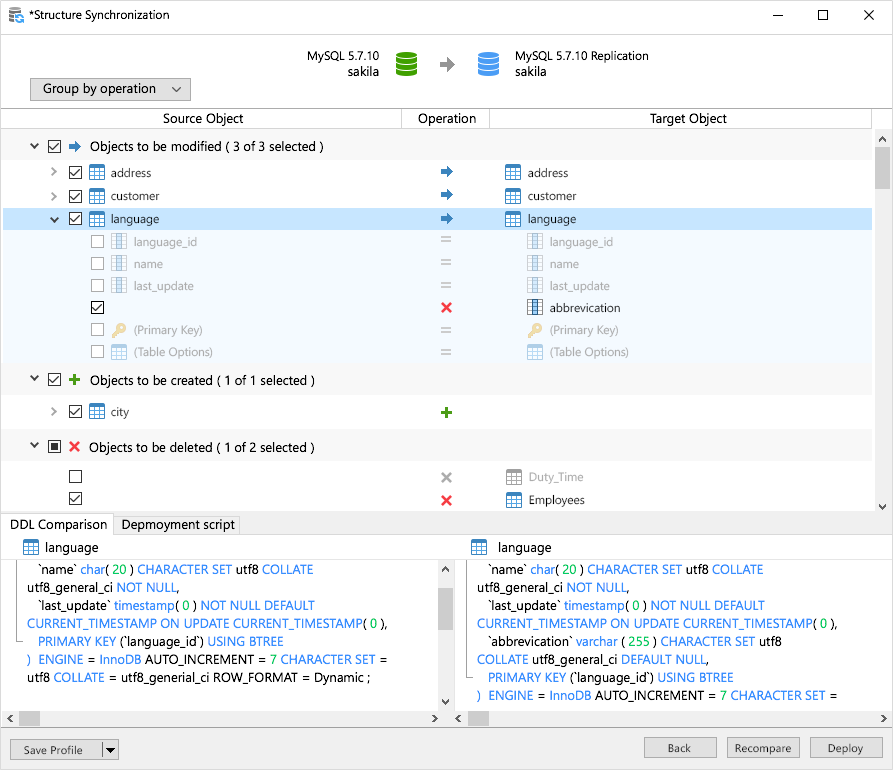893x770 pixels.
Task: Collapse the Objects to be modified group
Action: pos(35,147)
